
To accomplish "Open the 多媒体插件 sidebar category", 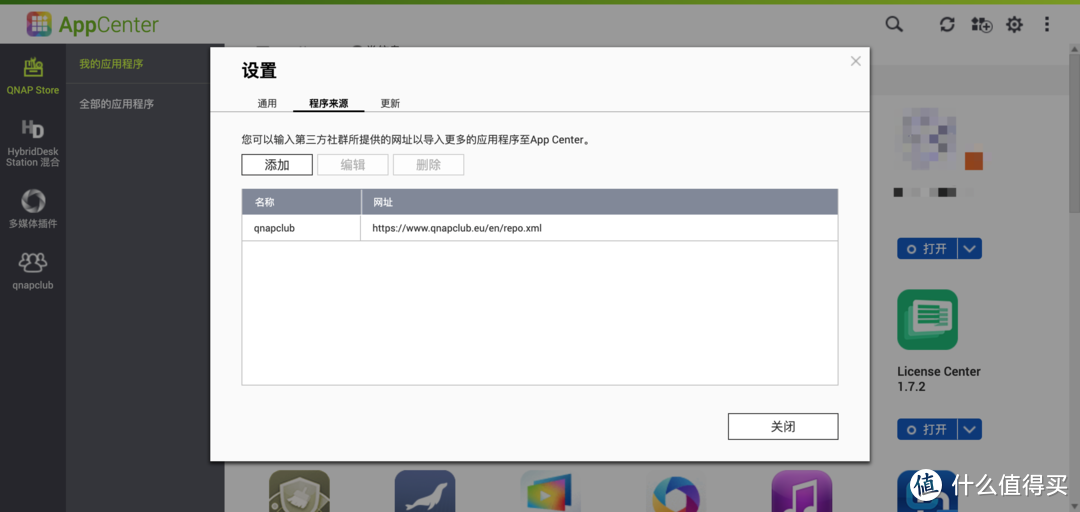I will (x=33, y=209).
